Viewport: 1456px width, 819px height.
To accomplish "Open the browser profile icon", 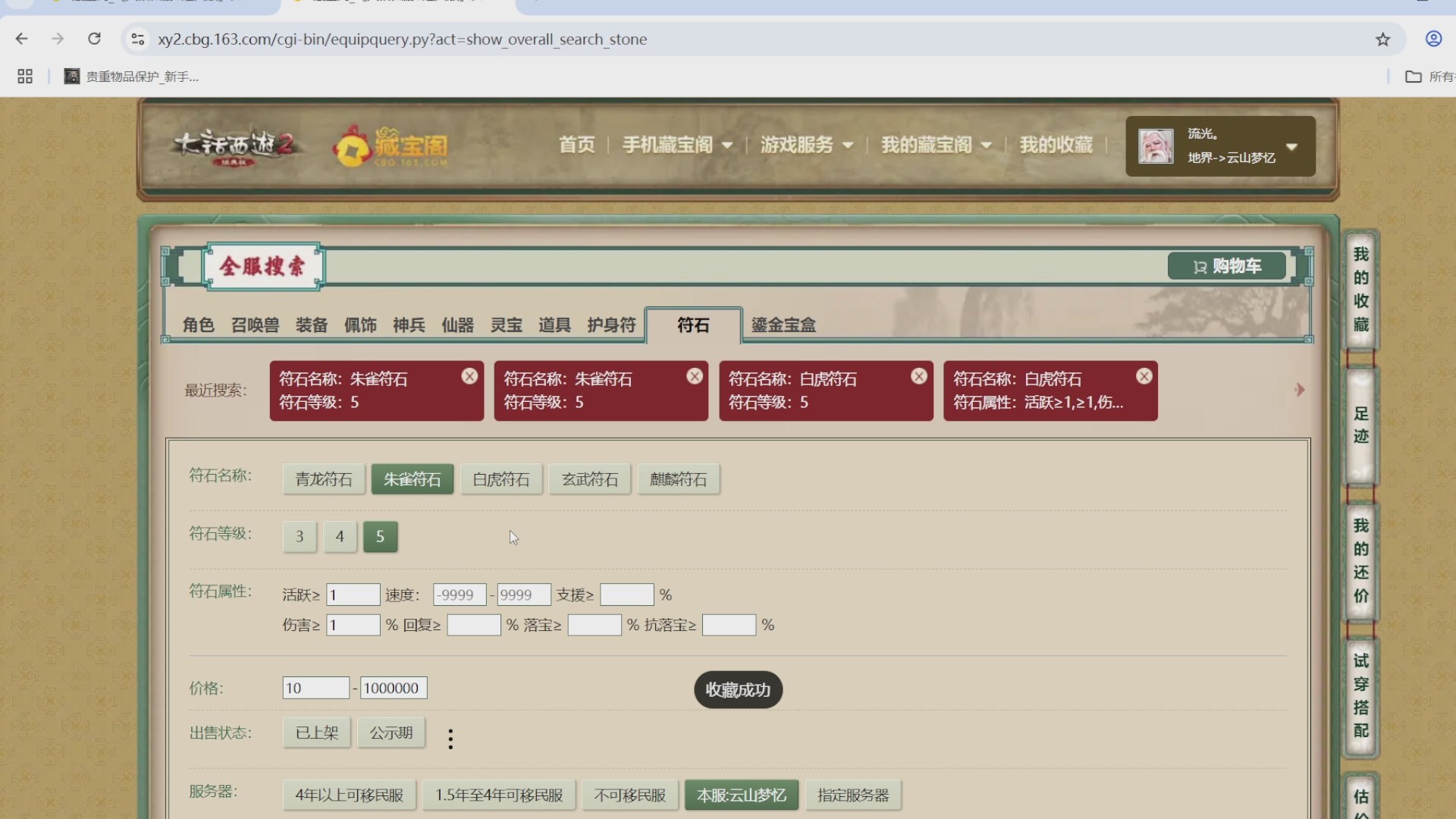I will (1433, 39).
